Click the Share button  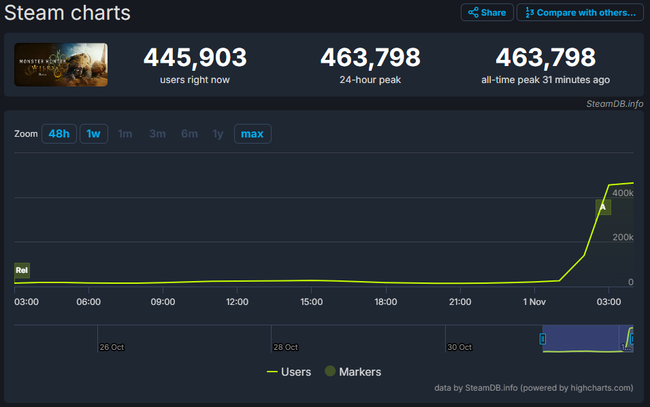point(487,12)
